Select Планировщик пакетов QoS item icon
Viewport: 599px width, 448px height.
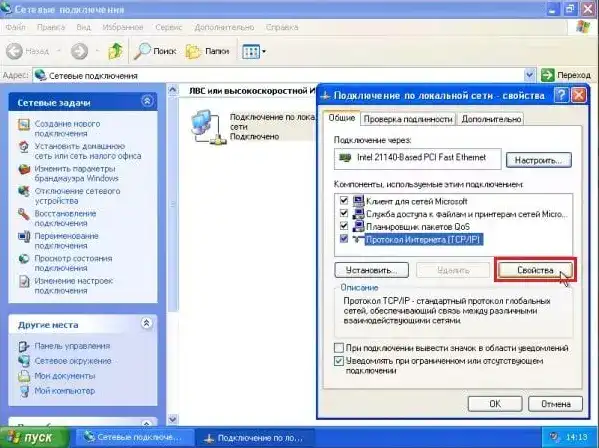[x=358, y=226]
